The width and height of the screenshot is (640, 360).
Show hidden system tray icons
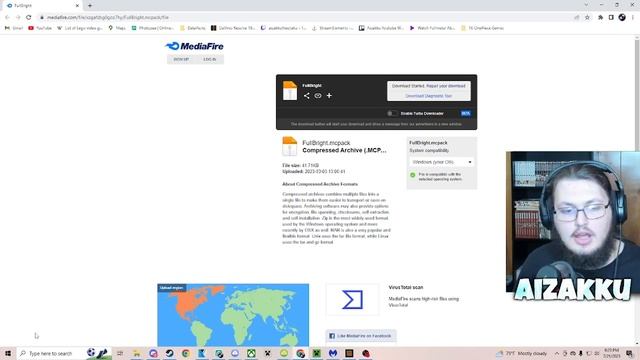coord(557,353)
